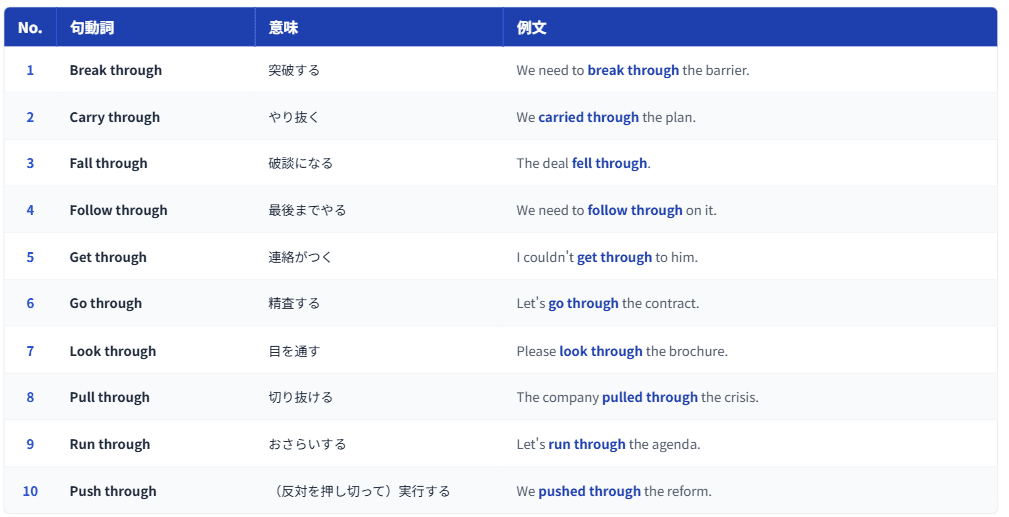This screenshot has height=517, width=1009.
Task: Click the No. column header
Action: tap(30, 28)
